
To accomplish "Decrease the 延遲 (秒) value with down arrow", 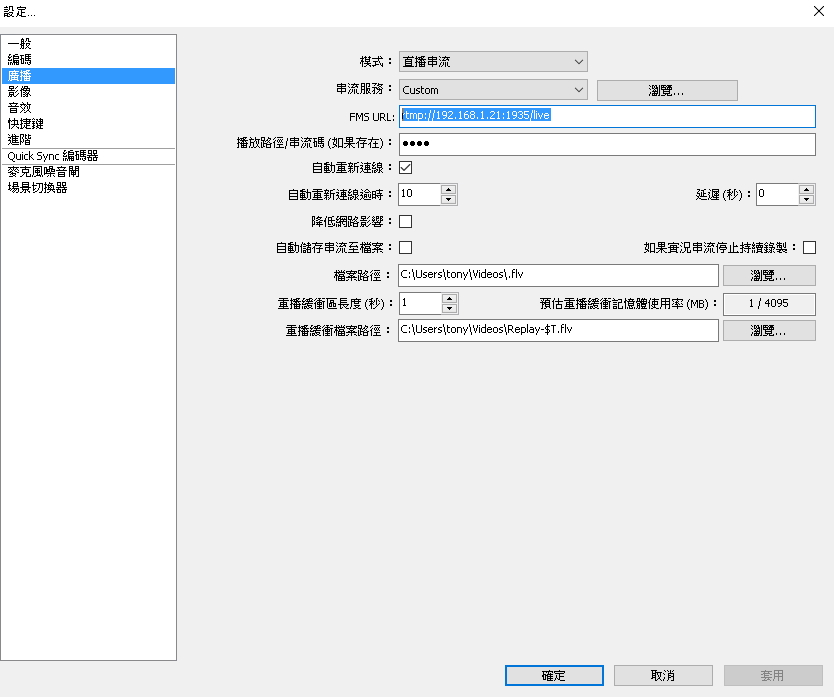I will tap(807, 200).
